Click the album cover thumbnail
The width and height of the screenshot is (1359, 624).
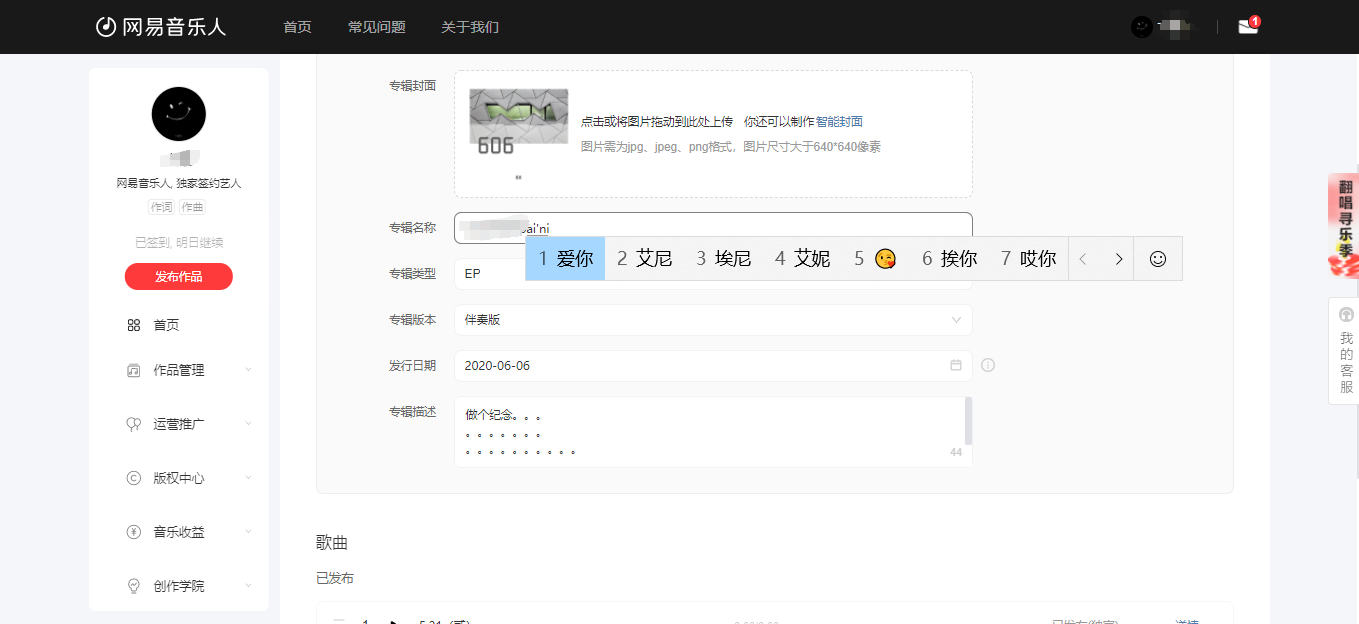pos(518,122)
